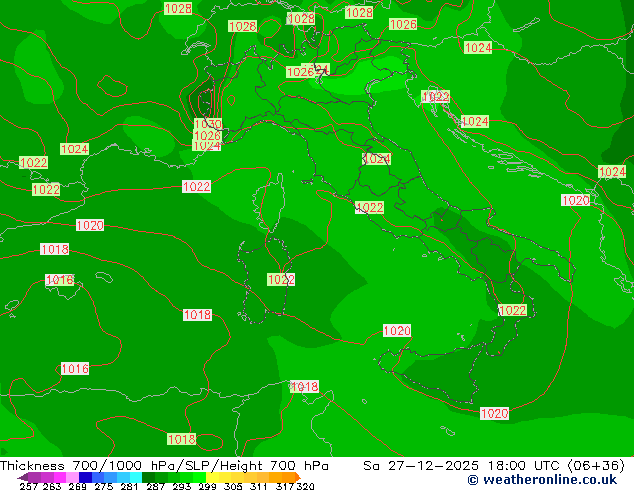The height and width of the screenshot is (490, 634).
Task: Pick the first yellow legend swatch
Action: click(x=212, y=477)
